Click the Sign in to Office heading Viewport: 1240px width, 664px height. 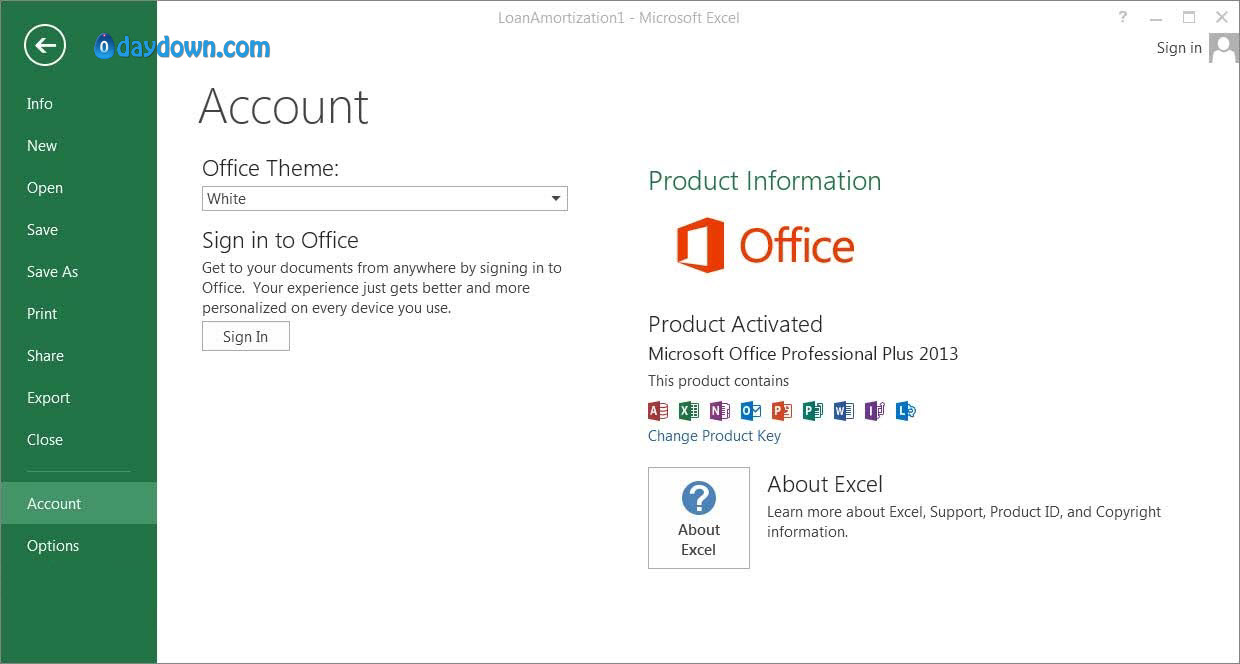(280, 240)
